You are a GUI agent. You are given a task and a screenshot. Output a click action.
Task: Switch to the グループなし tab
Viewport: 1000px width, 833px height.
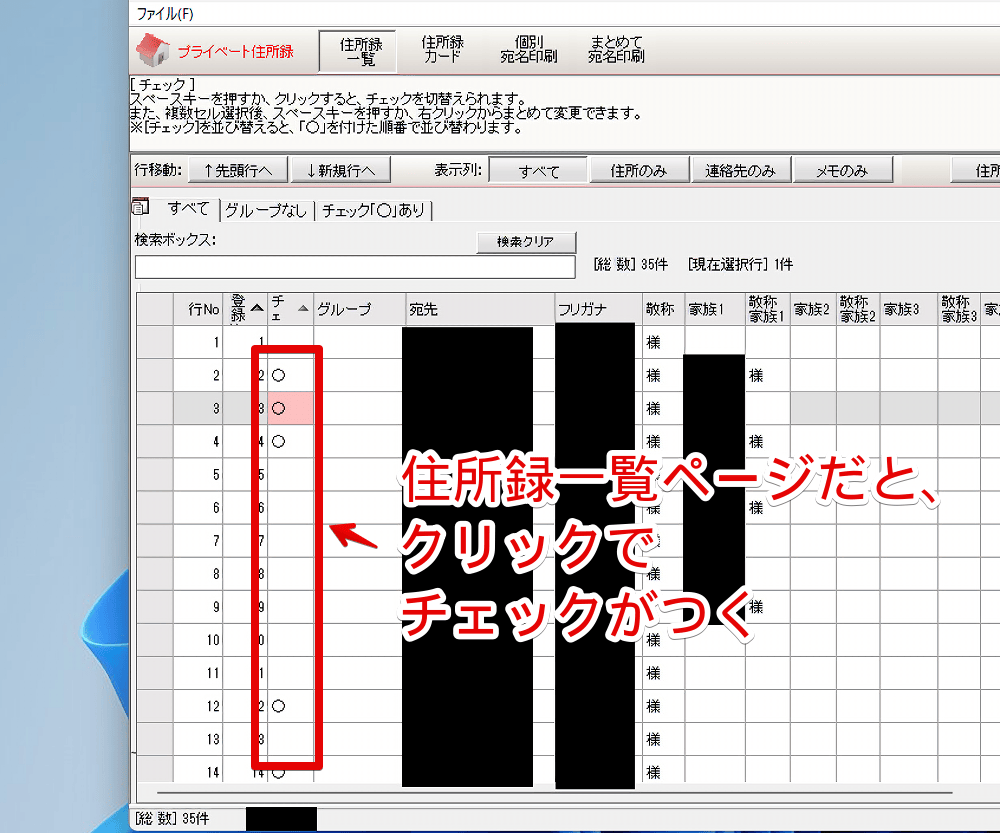coord(265,210)
